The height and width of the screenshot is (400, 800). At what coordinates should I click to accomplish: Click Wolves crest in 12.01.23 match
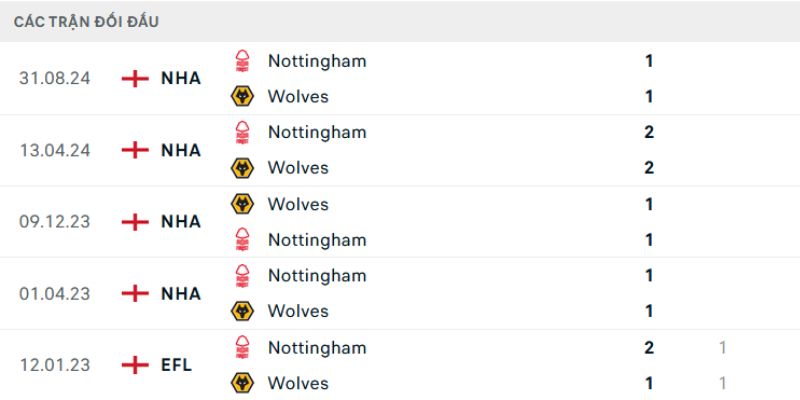241,383
